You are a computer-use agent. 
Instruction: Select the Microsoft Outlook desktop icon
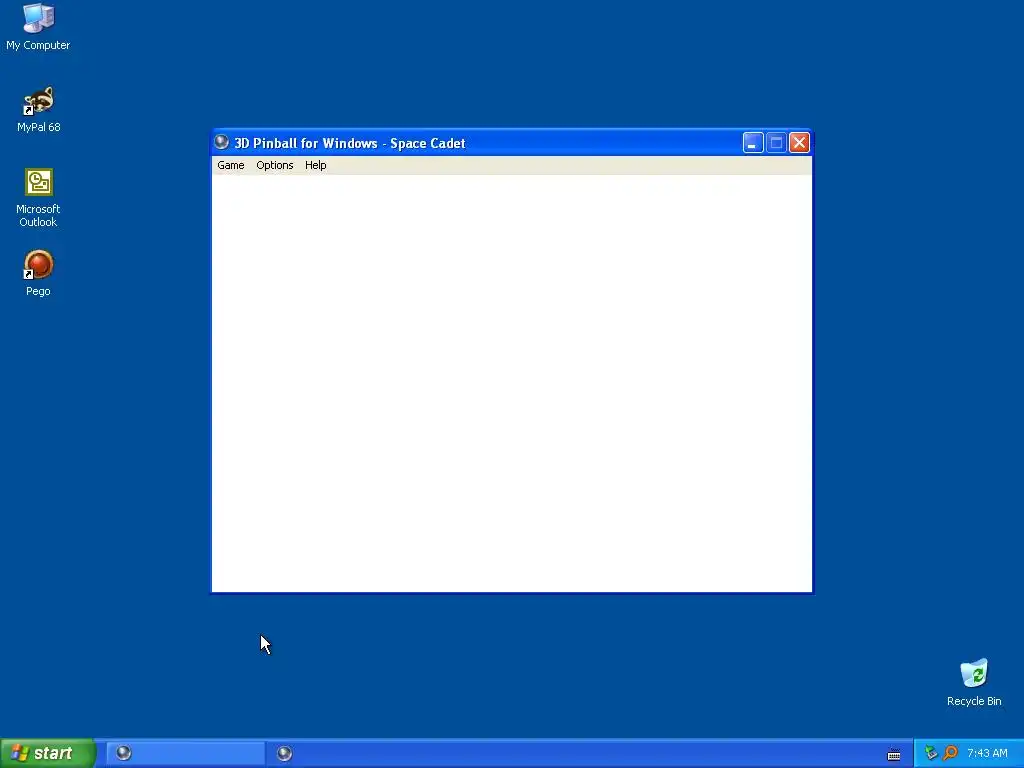click(x=38, y=198)
